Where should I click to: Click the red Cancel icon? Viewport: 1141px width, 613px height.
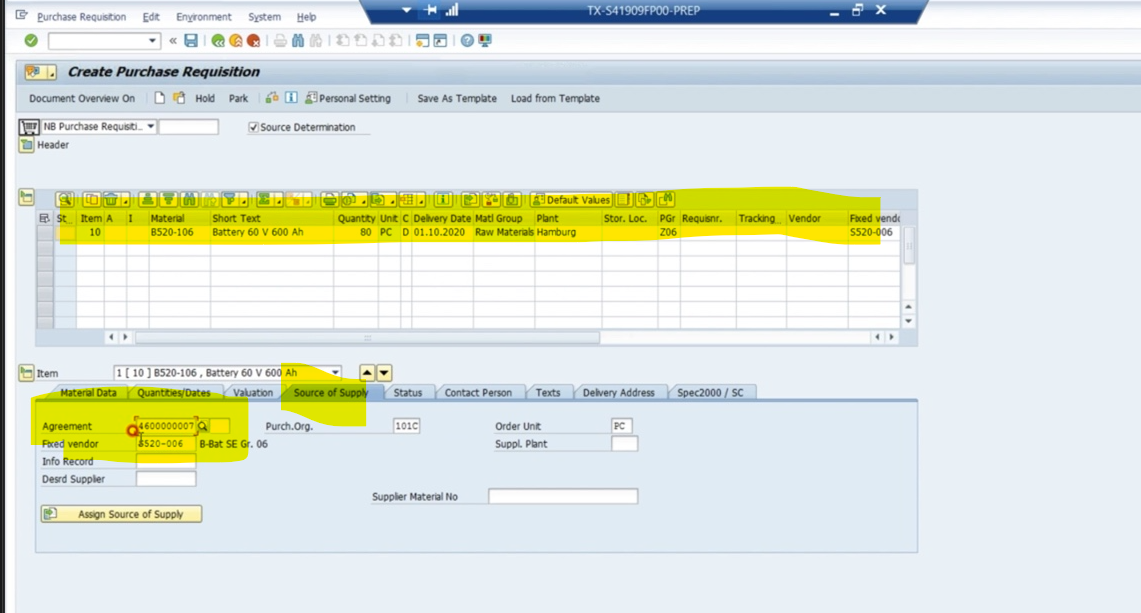coord(253,41)
